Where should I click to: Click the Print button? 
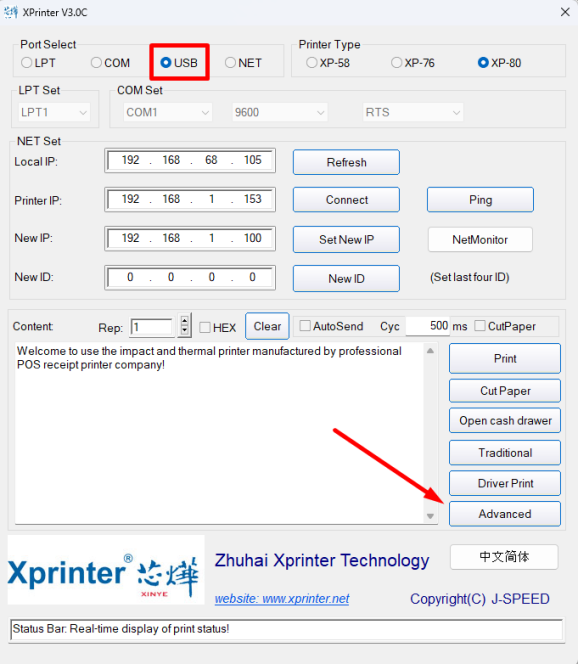click(x=505, y=358)
